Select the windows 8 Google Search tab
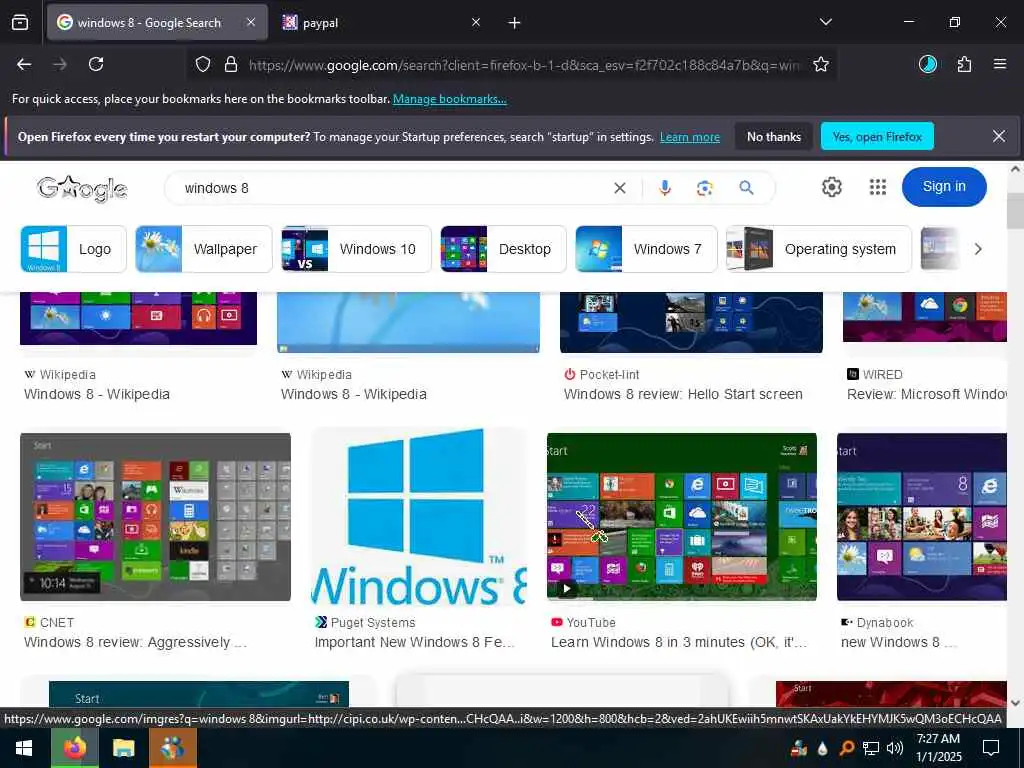Viewport: 1024px width, 768px height. pyautogui.click(x=157, y=22)
